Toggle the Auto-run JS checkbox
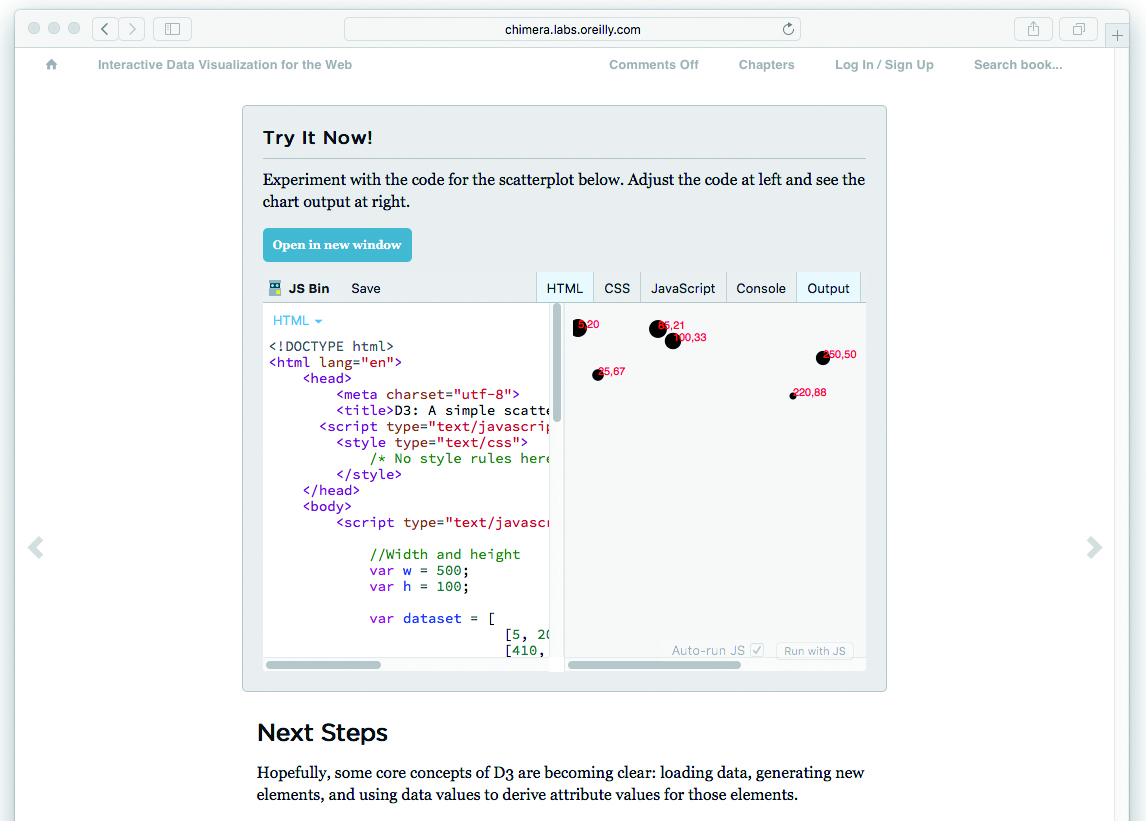The image size is (1146, 821). pos(757,650)
